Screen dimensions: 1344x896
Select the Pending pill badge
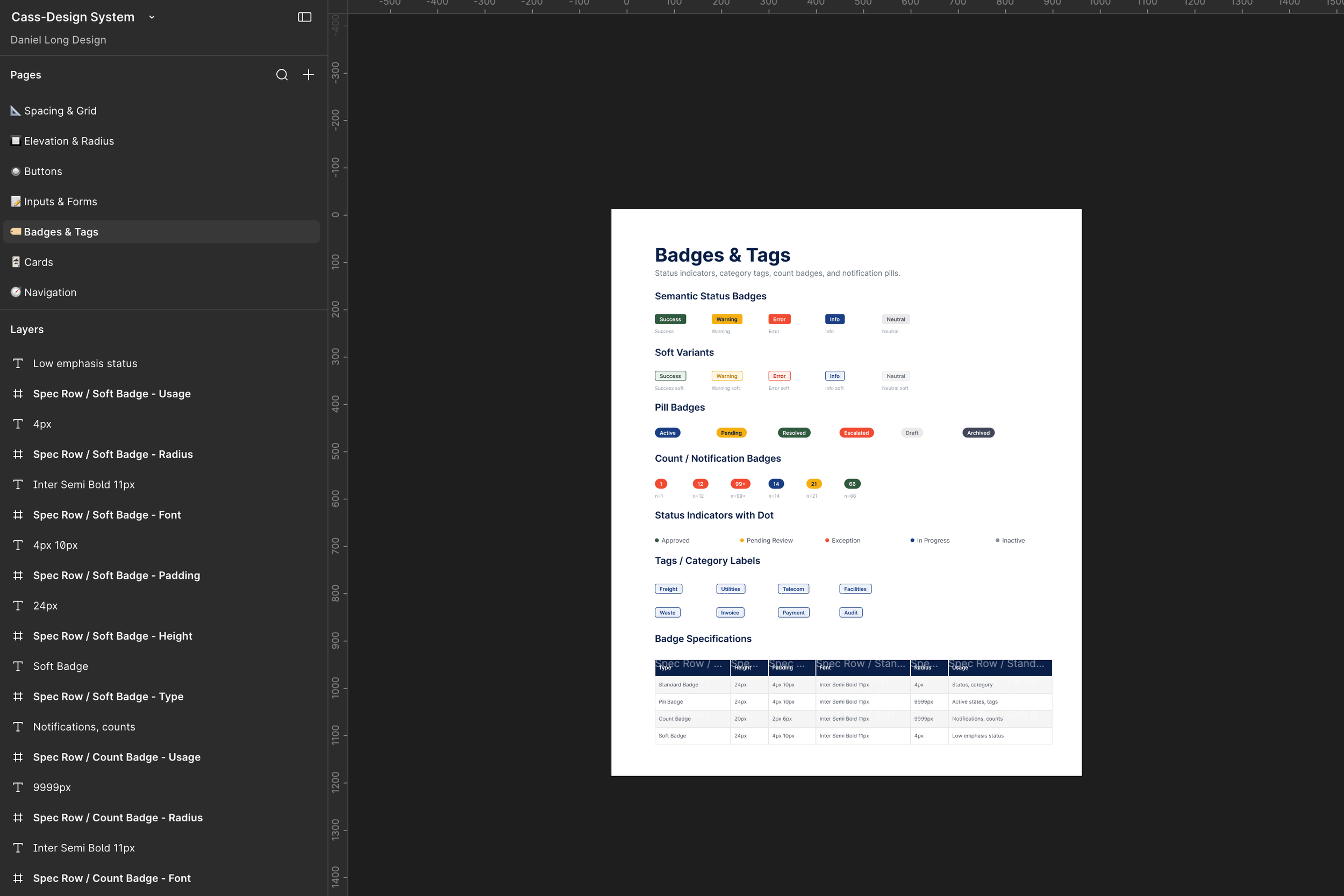click(x=732, y=433)
